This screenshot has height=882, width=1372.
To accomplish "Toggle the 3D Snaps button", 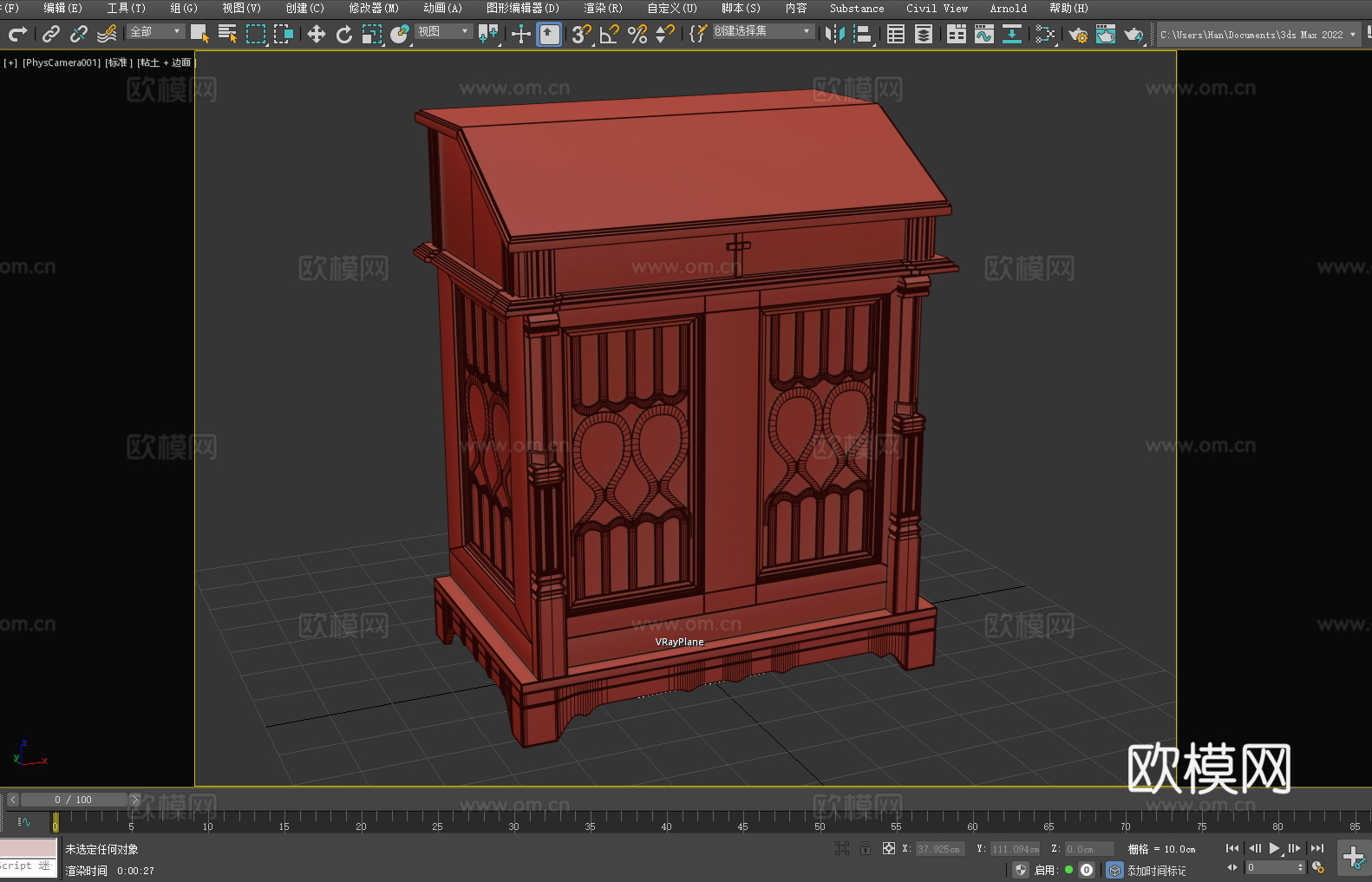I will (581, 34).
